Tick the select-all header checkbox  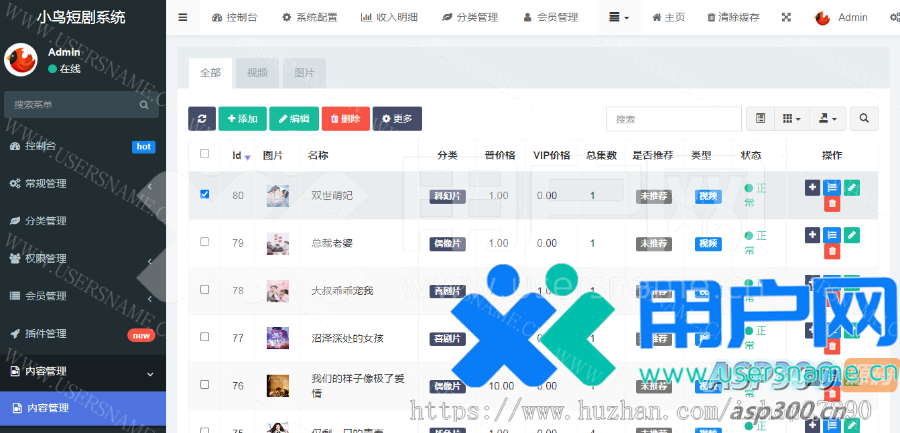[x=204, y=153]
